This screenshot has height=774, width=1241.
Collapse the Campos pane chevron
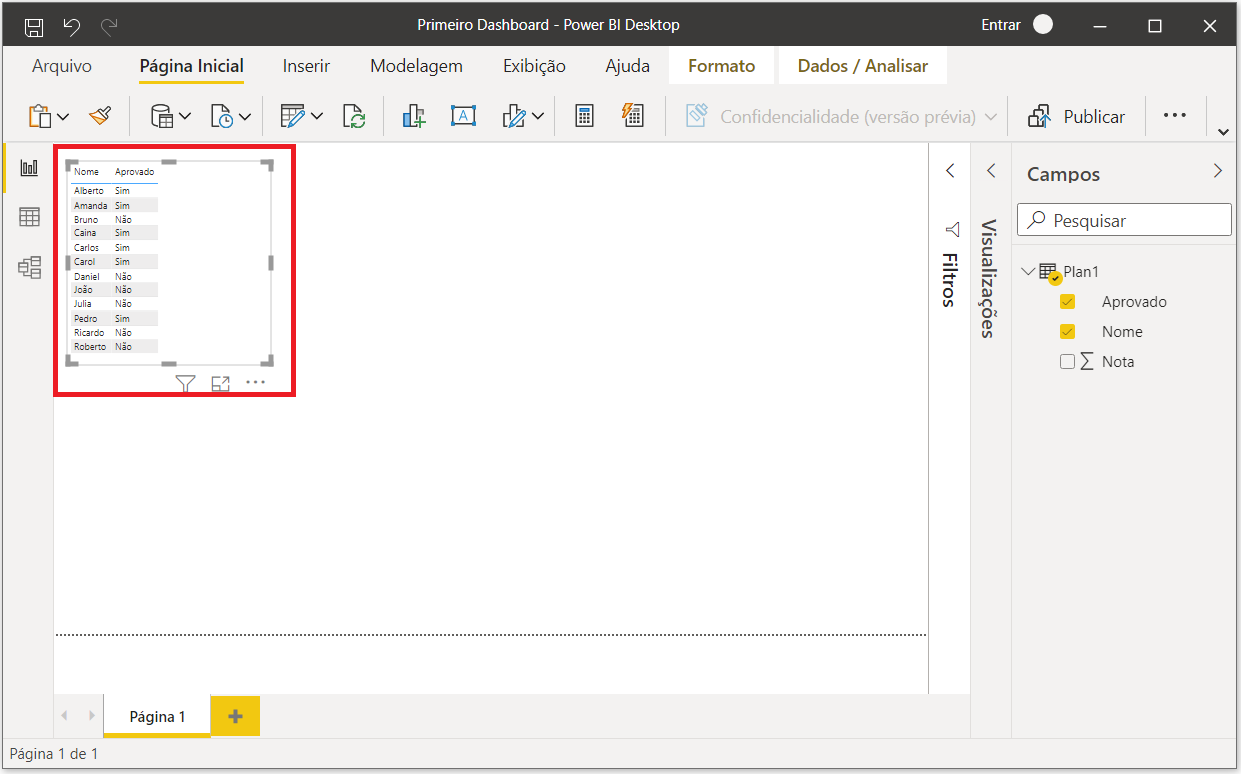tap(1217, 171)
